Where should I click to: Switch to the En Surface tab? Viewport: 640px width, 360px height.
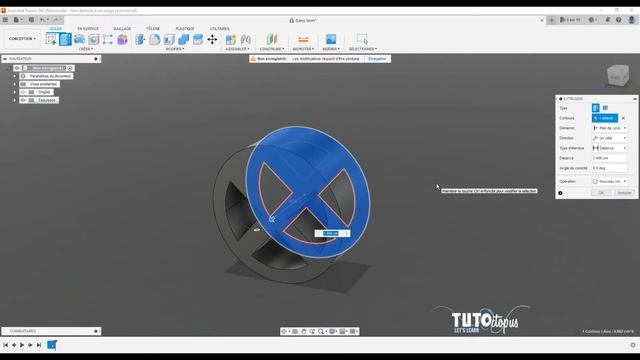coord(88,29)
